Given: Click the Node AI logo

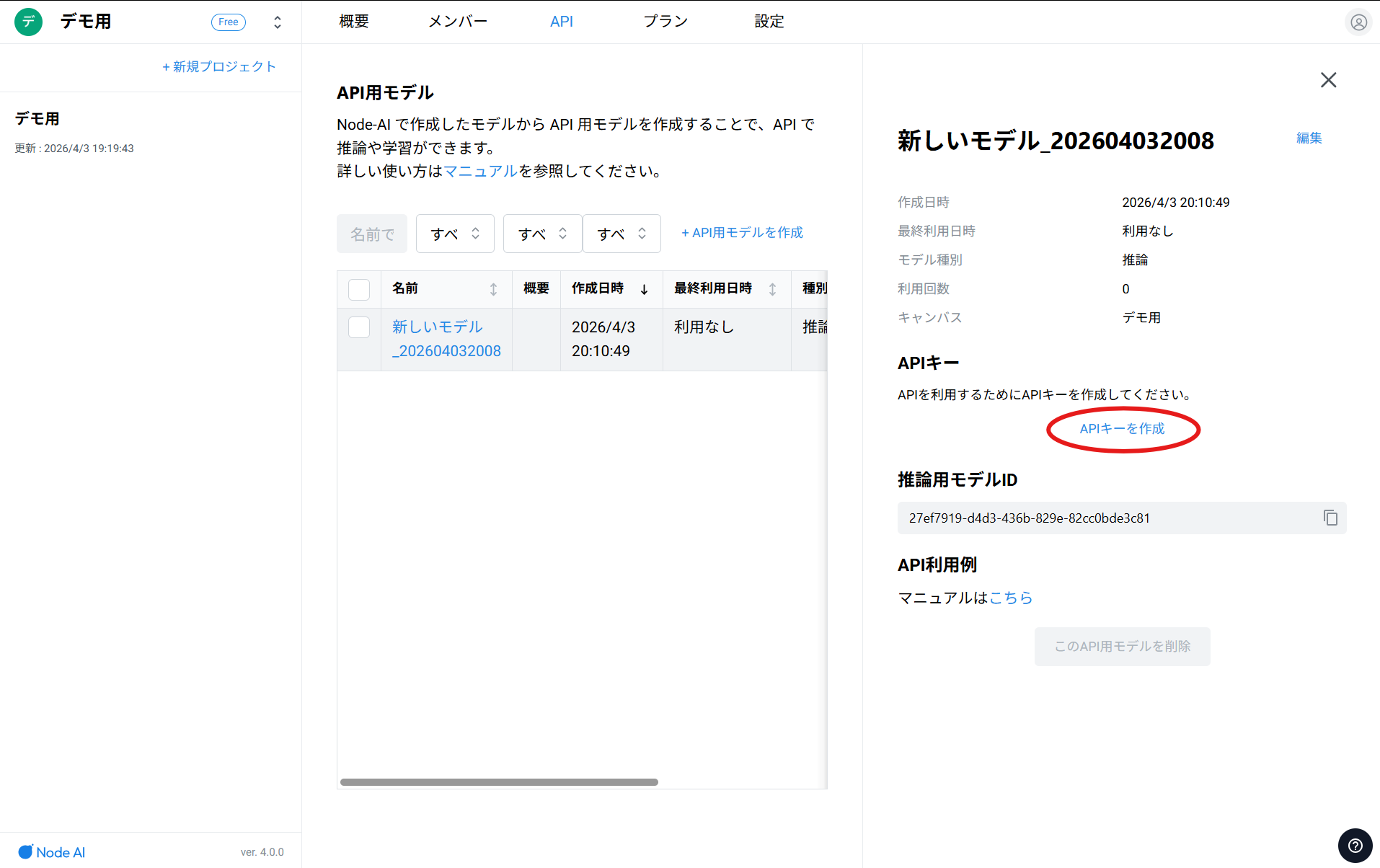Looking at the screenshot, I should [52, 852].
